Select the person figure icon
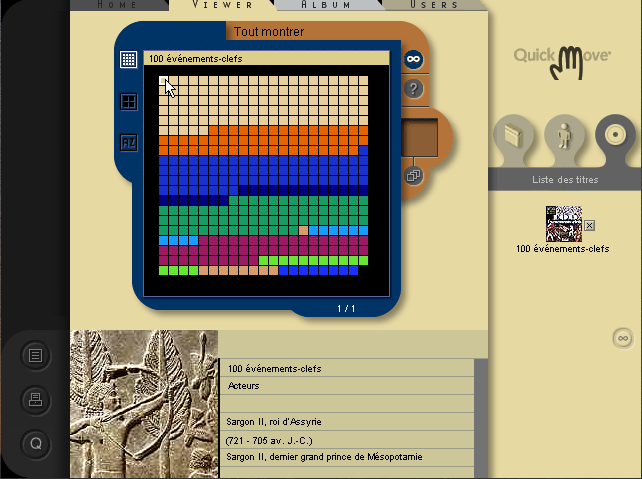This screenshot has height=479, width=642. pos(564,135)
